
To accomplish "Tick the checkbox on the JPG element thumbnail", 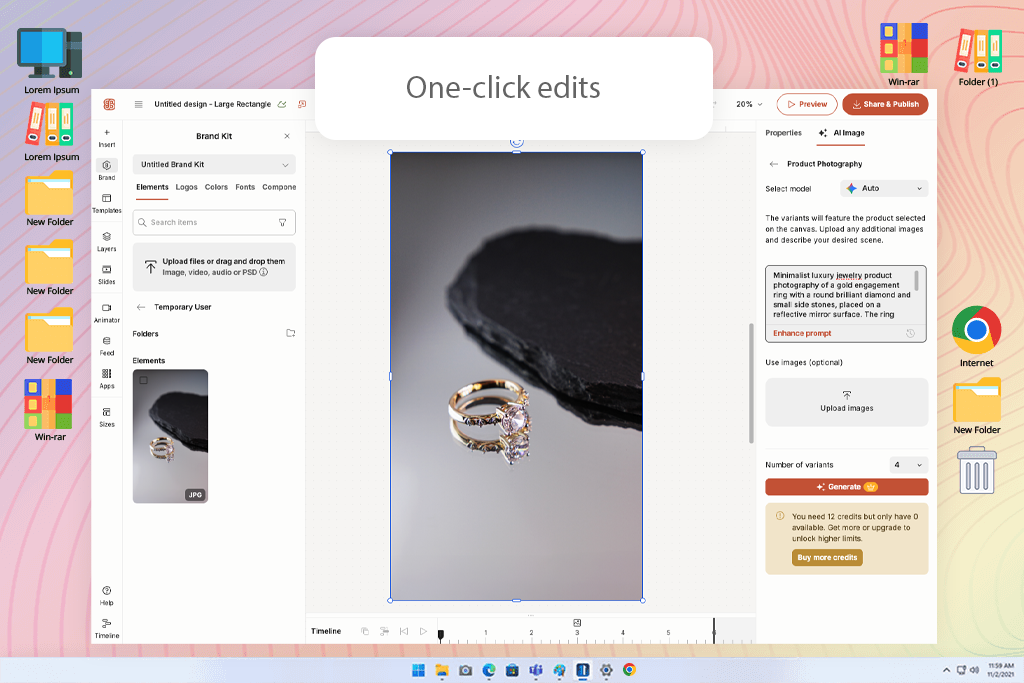I will 144,380.
